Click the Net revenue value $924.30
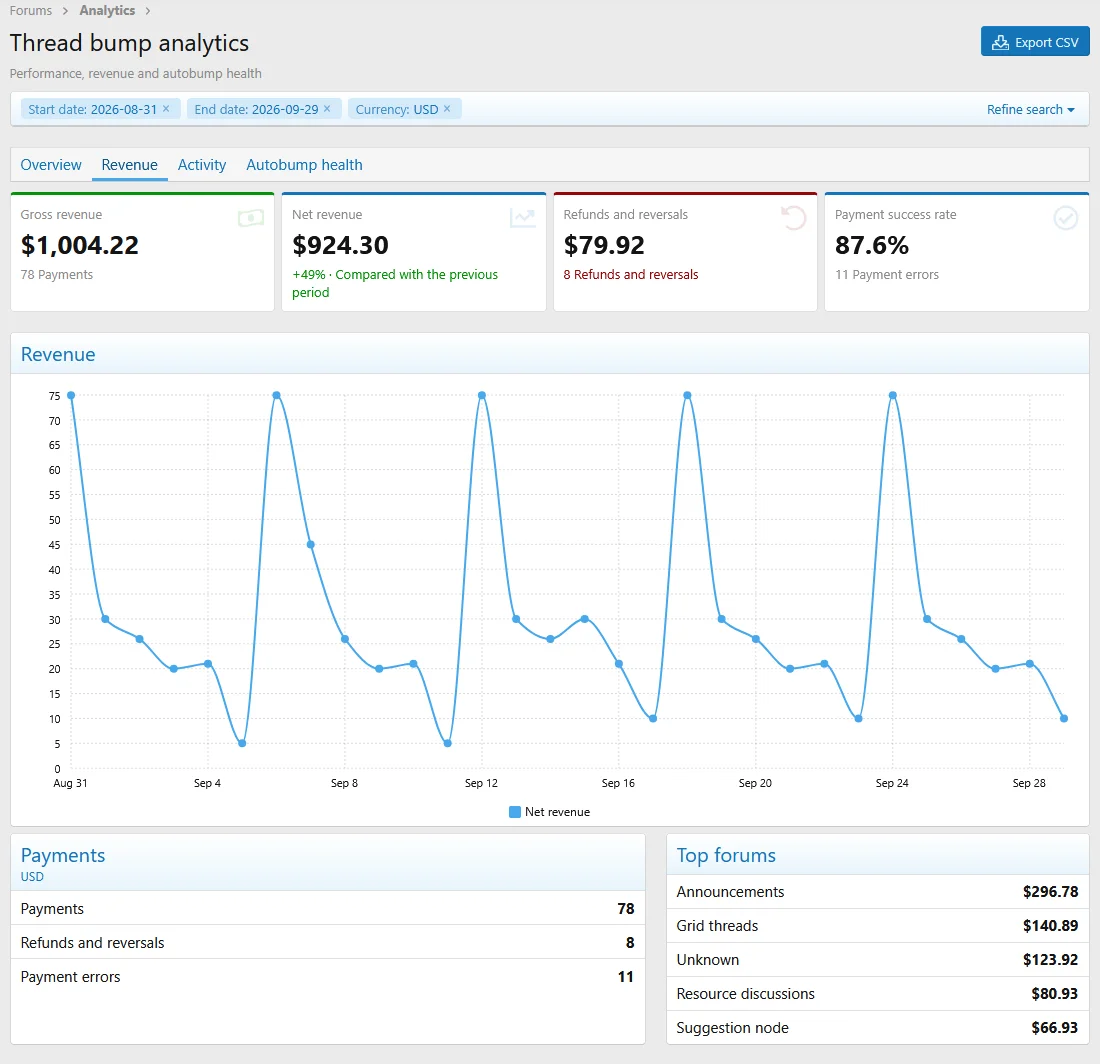This screenshot has width=1100, height=1064. click(340, 245)
